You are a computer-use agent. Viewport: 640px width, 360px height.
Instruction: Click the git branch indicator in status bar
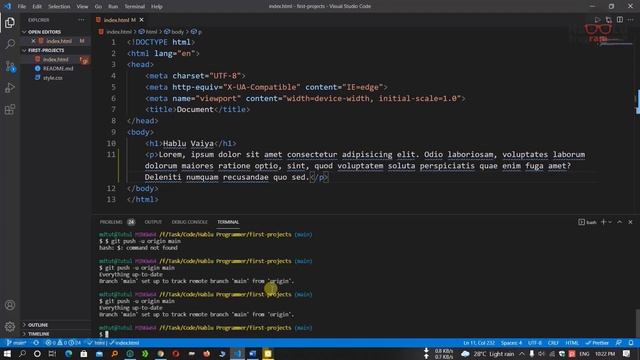16,343
